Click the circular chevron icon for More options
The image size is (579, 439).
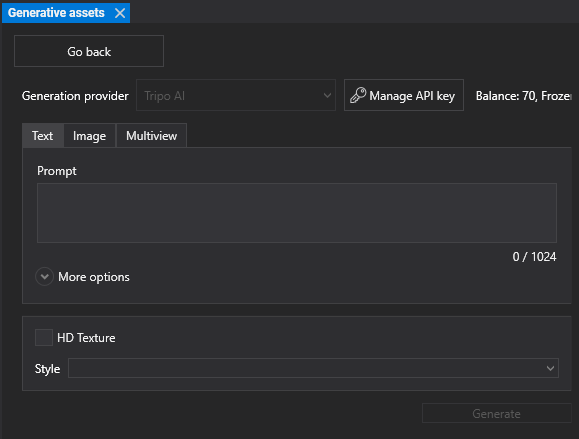click(x=44, y=277)
